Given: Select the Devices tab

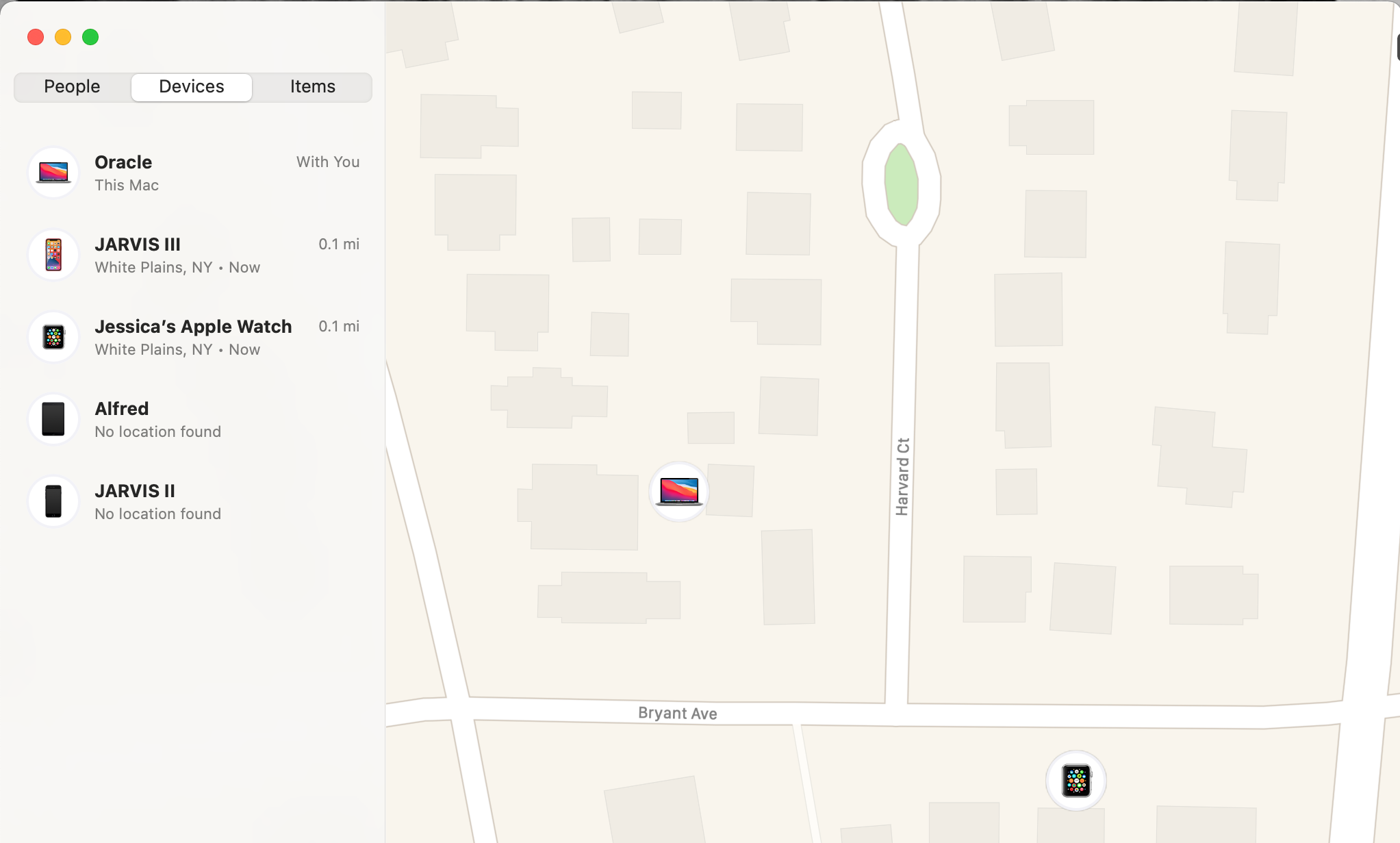Looking at the screenshot, I should pos(192,86).
